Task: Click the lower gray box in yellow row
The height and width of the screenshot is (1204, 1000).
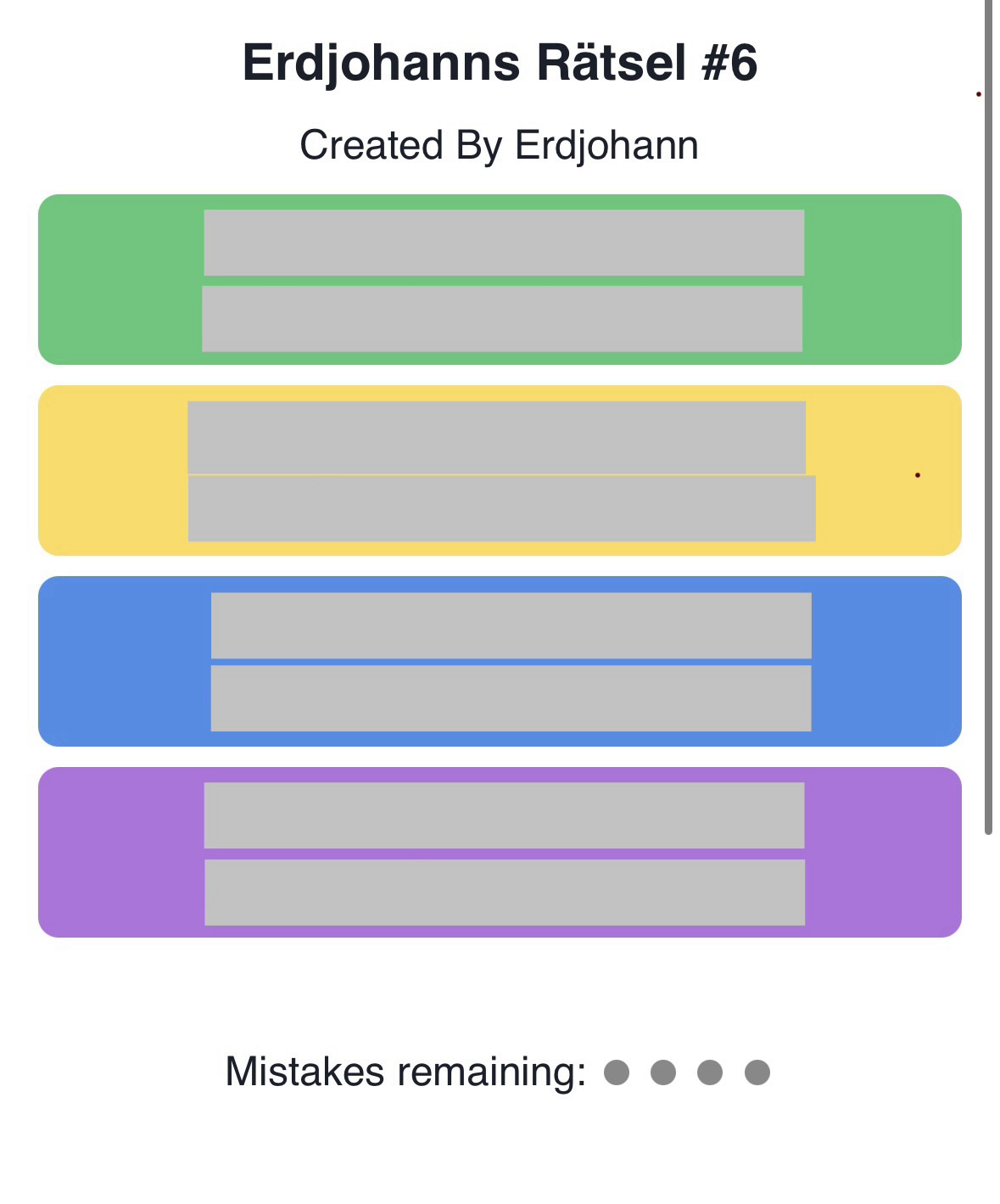Action: [x=501, y=508]
